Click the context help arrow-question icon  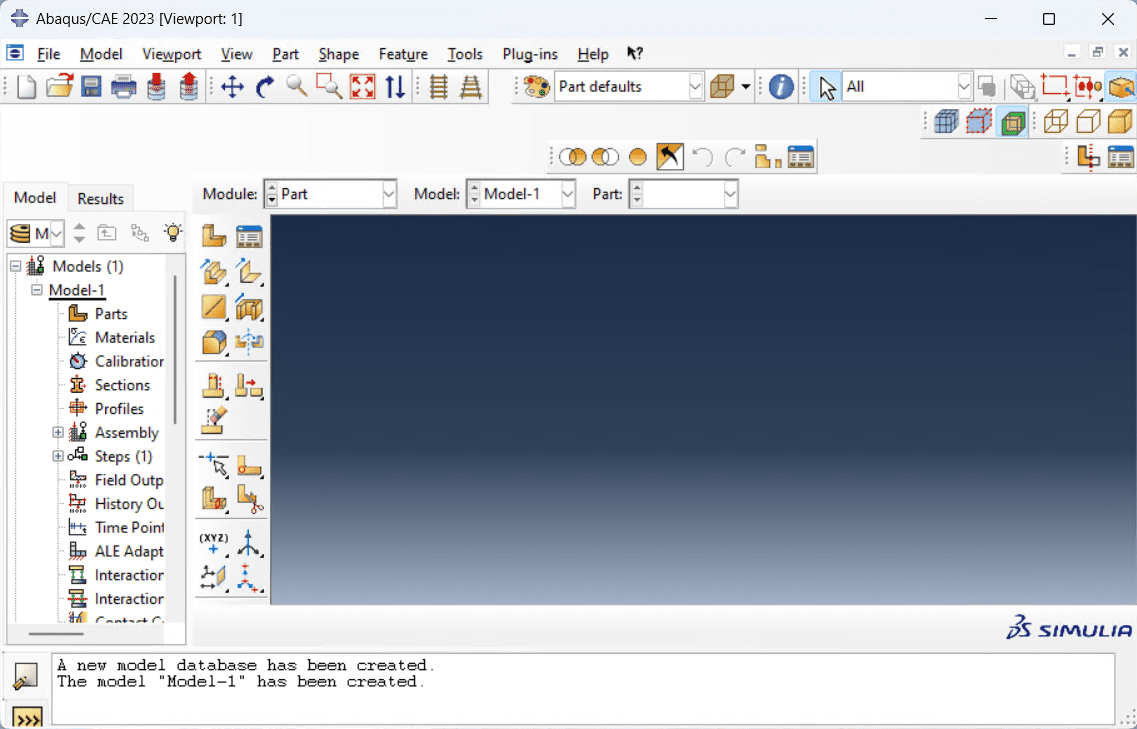[635, 54]
